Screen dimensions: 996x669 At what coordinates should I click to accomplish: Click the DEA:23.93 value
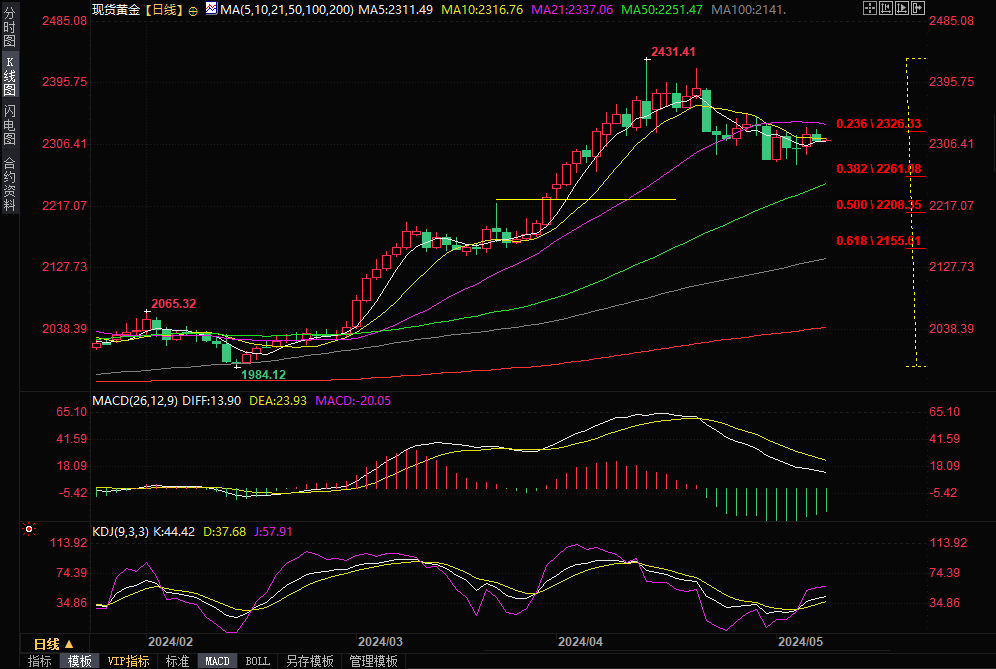click(278, 401)
